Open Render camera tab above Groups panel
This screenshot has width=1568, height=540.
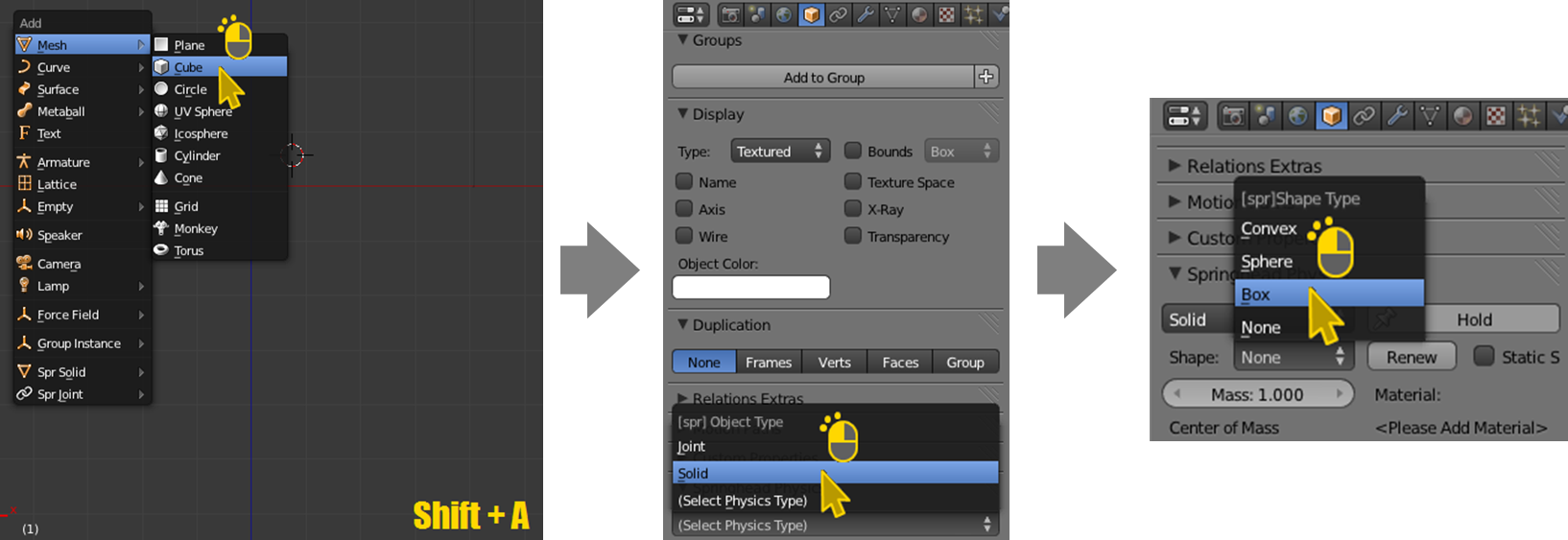(x=730, y=14)
